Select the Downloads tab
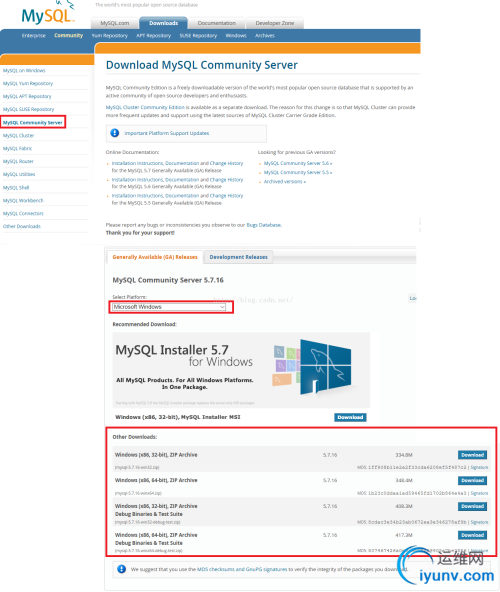The image size is (500, 592). pyautogui.click(x=163, y=23)
